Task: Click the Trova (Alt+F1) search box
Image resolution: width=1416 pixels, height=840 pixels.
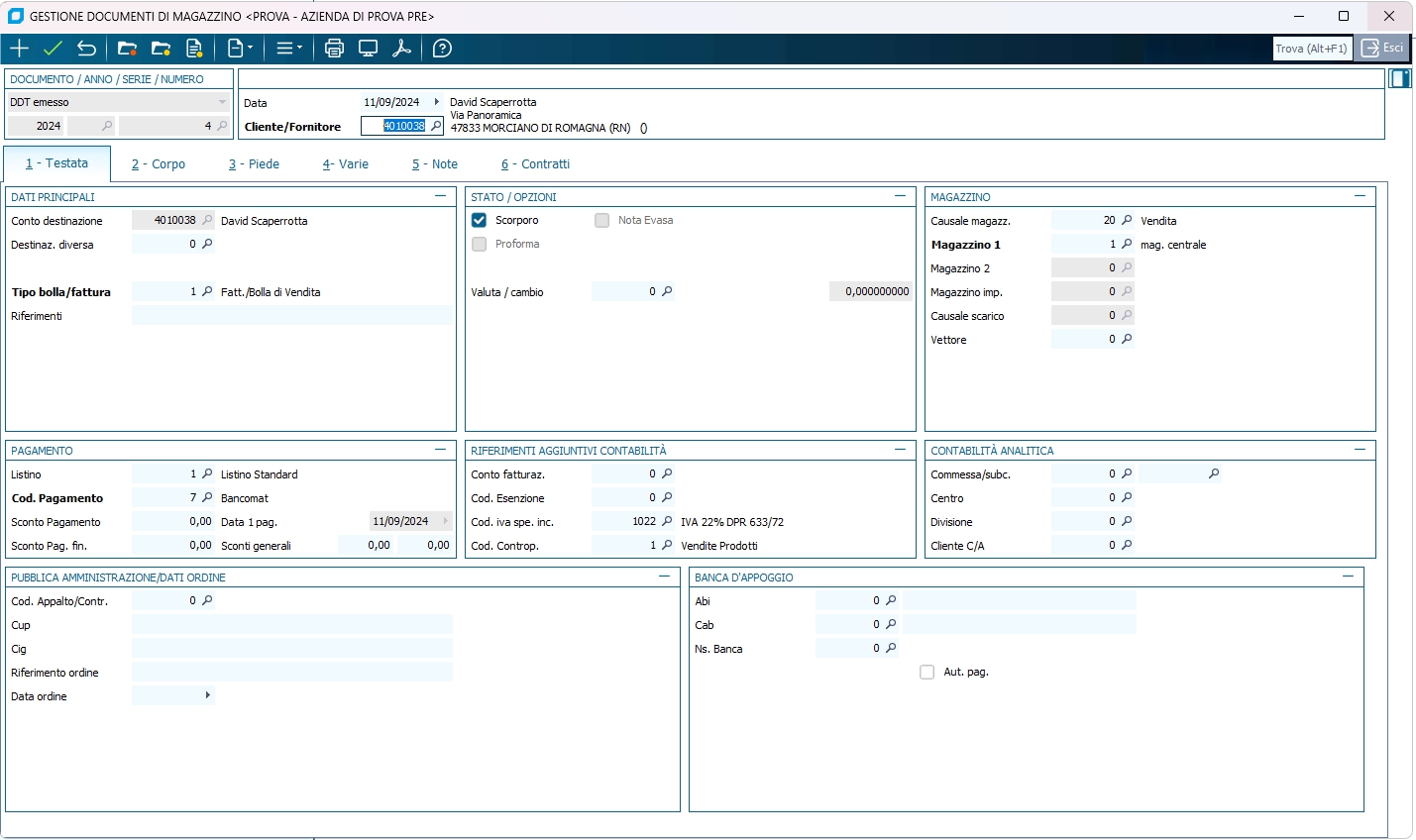Action: tap(1311, 49)
